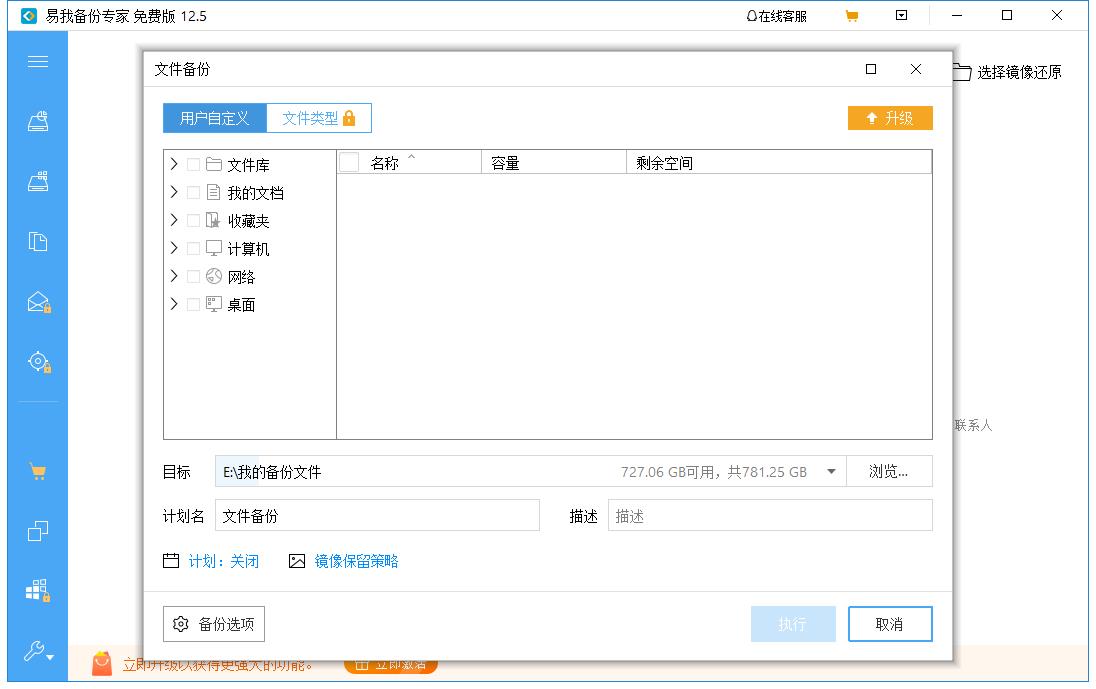Image resolution: width=1096 pixels, height=689 pixels.
Task: Expand the 计算机 tree node
Action: pos(174,247)
